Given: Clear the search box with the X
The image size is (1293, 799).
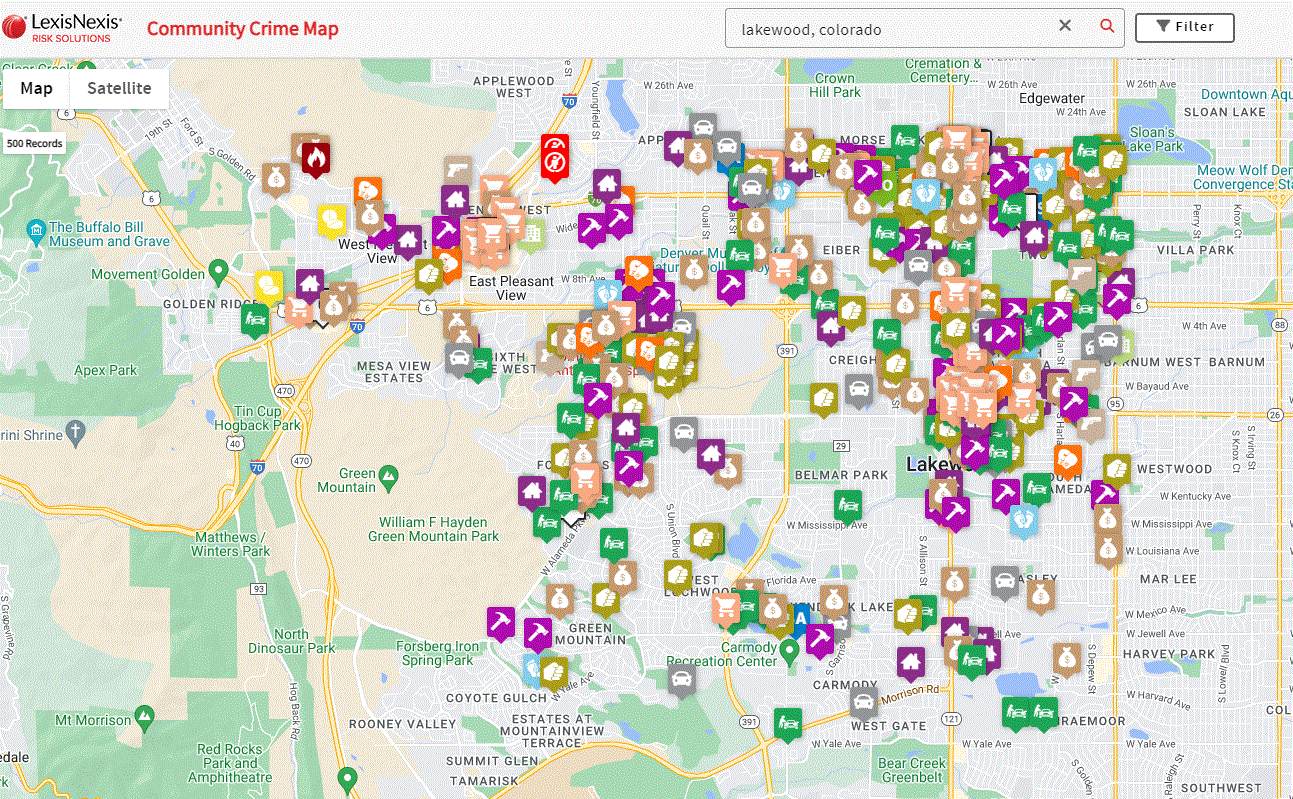Looking at the screenshot, I should (1065, 27).
